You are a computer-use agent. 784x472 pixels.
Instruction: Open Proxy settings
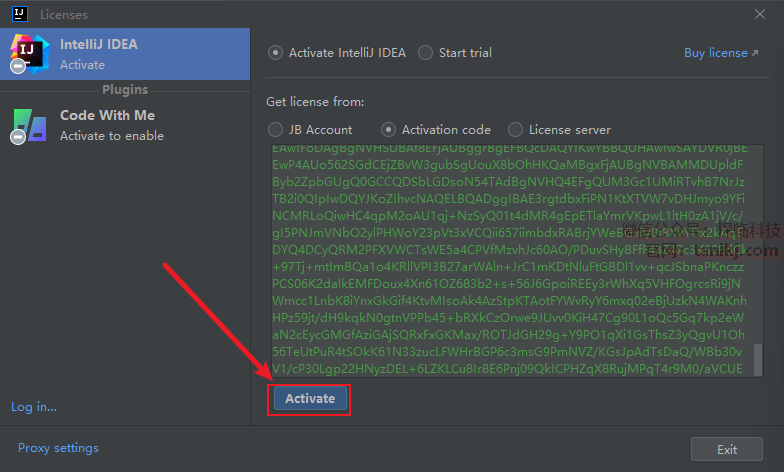58,448
